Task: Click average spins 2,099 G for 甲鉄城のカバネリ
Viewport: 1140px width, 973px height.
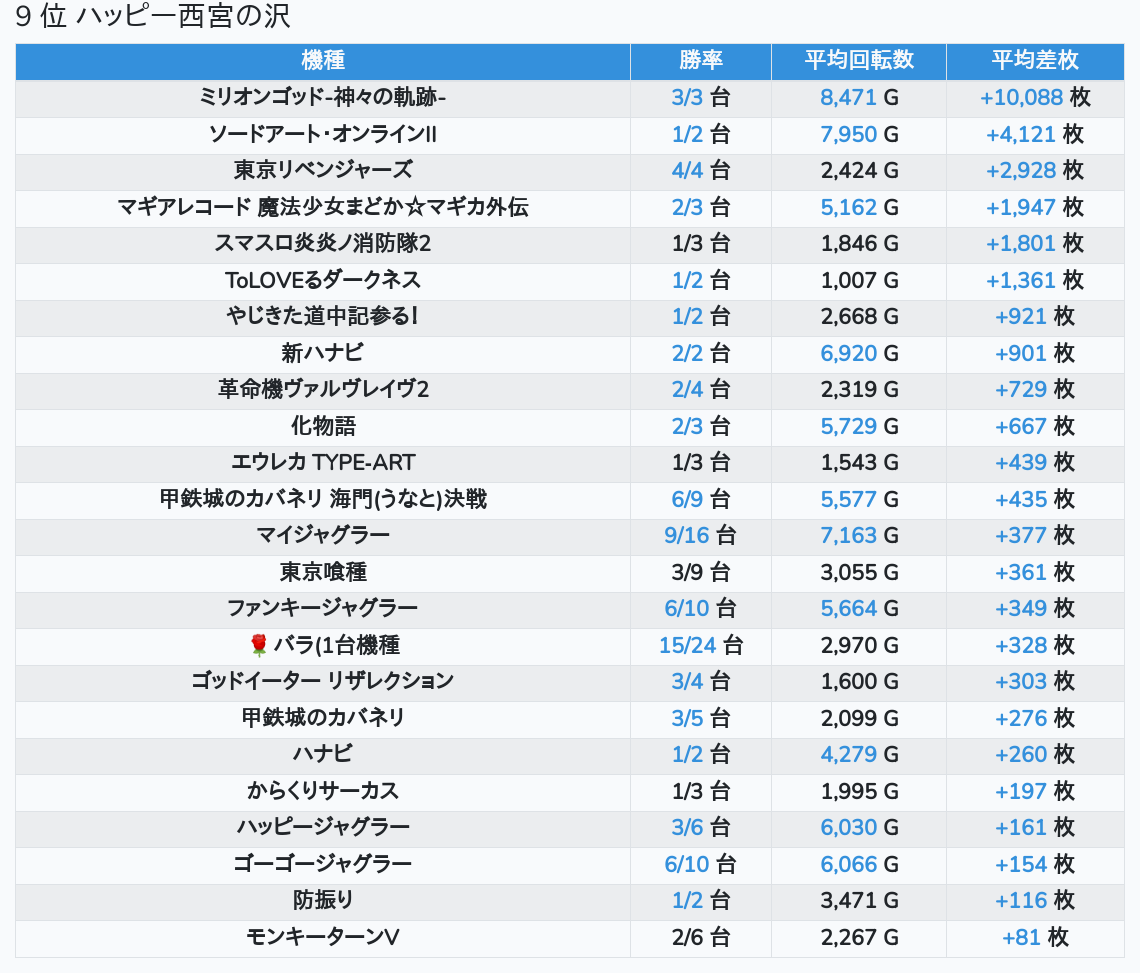Action: click(859, 718)
